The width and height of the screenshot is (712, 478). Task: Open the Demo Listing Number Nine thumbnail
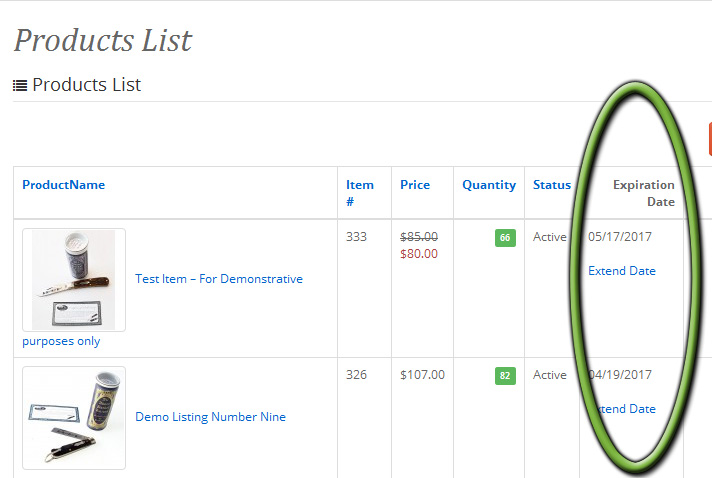pos(74,418)
